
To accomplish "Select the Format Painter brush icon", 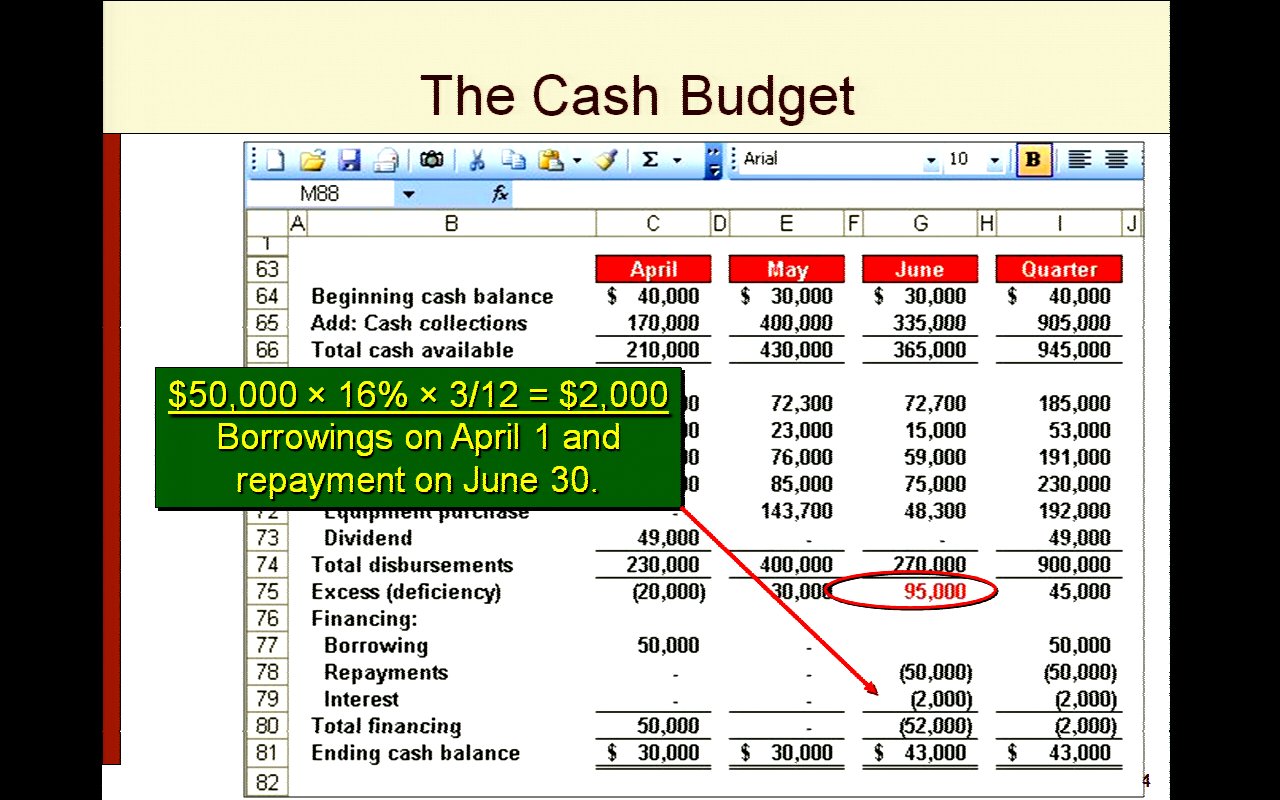I will point(606,160).
